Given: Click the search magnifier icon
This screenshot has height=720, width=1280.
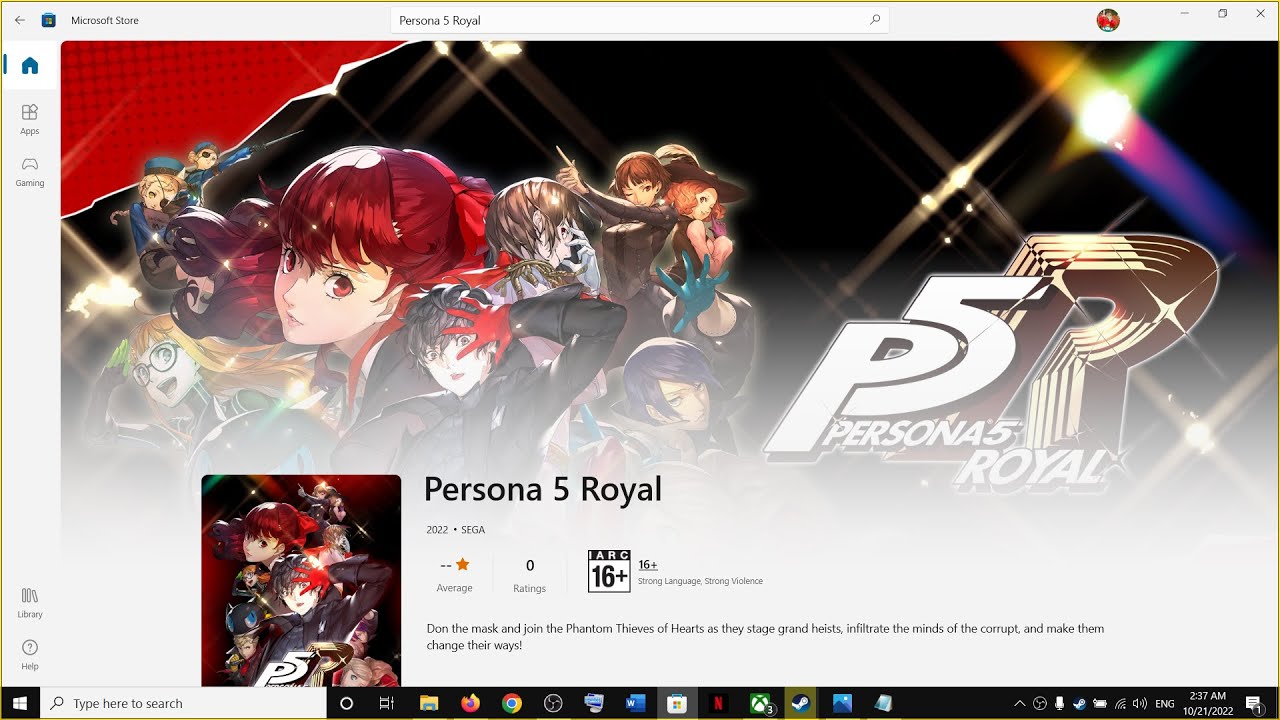Looking at the screenshot, I should tap(875, 20).
